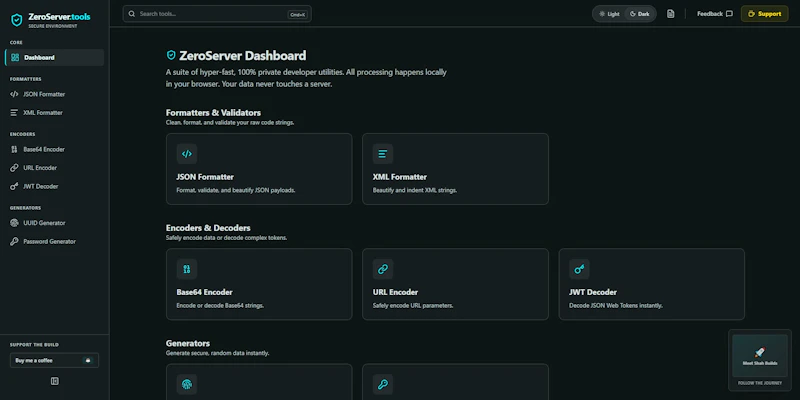Viewport: 800px width, 400px height.
Task: Click the Password Generator key icon in sidebar
Action: (x=14, y=241)
